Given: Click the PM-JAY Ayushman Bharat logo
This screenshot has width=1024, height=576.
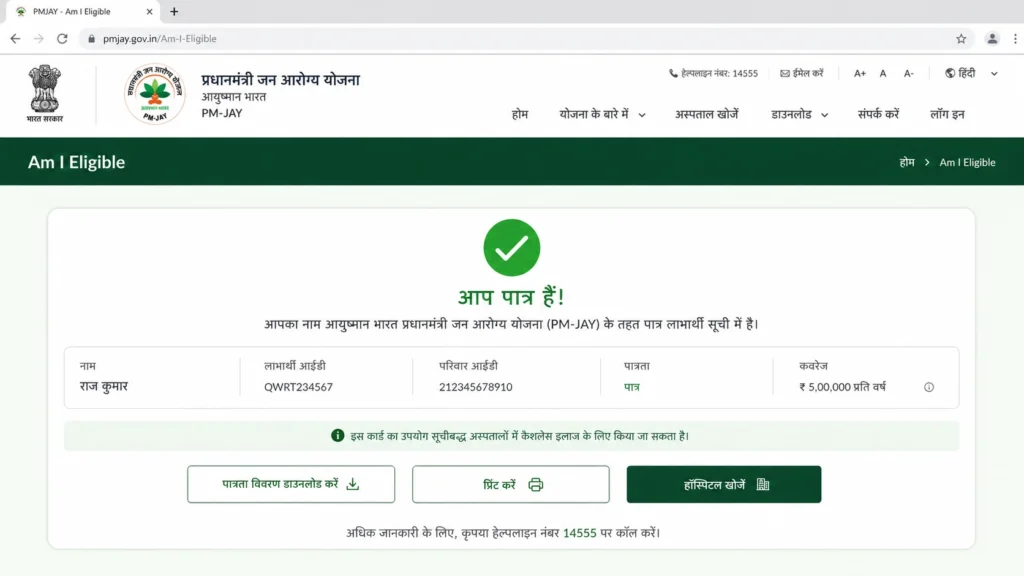Looking at the screenshot, I should point(155,93).
